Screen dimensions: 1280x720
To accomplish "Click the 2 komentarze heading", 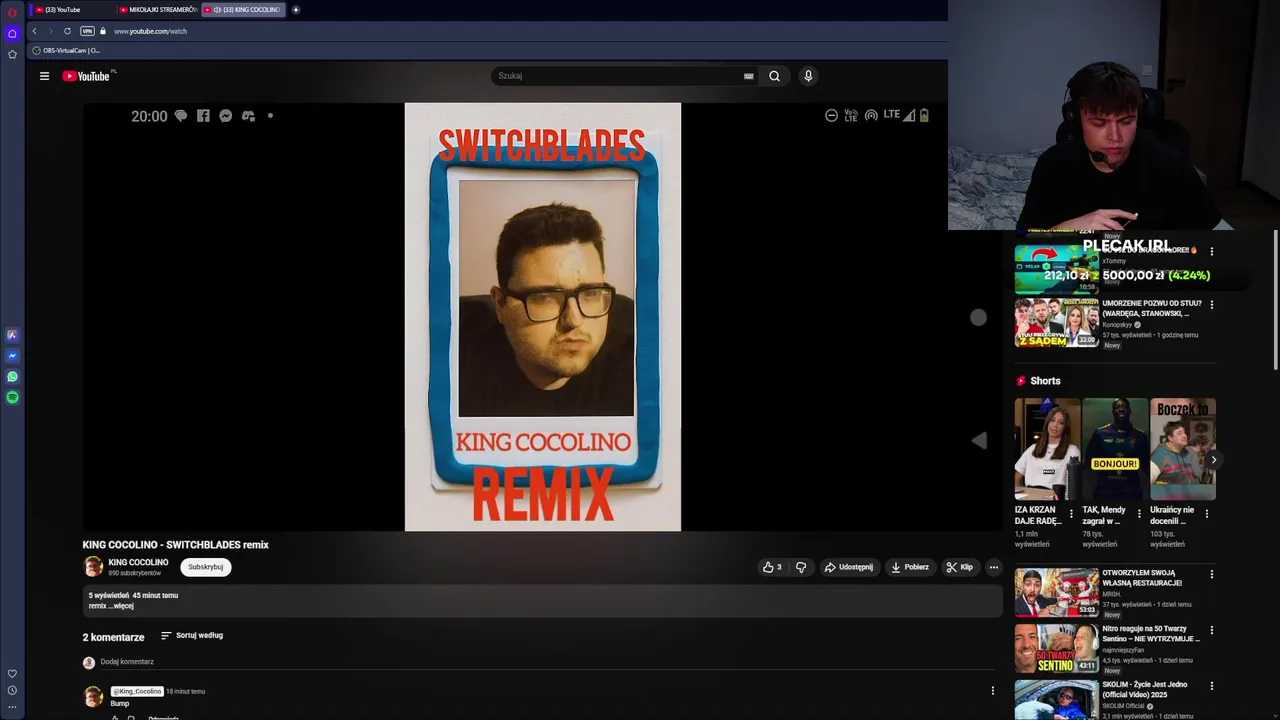I will pyautogui.click(x=113, y=637).
